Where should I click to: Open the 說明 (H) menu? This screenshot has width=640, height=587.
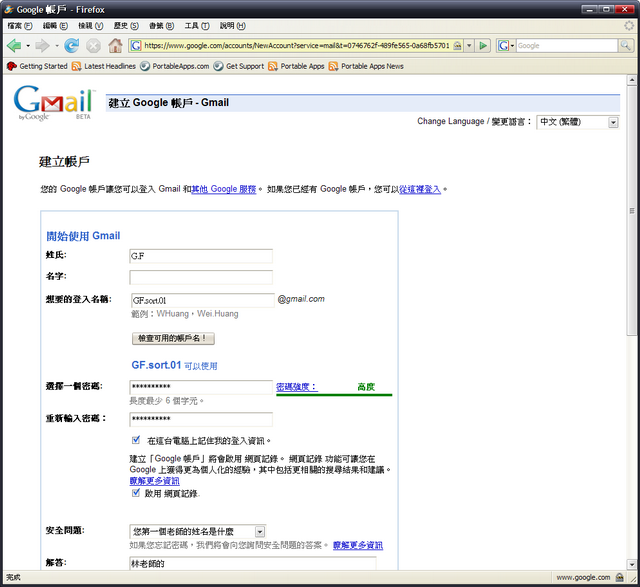click(x=233, y=26)
